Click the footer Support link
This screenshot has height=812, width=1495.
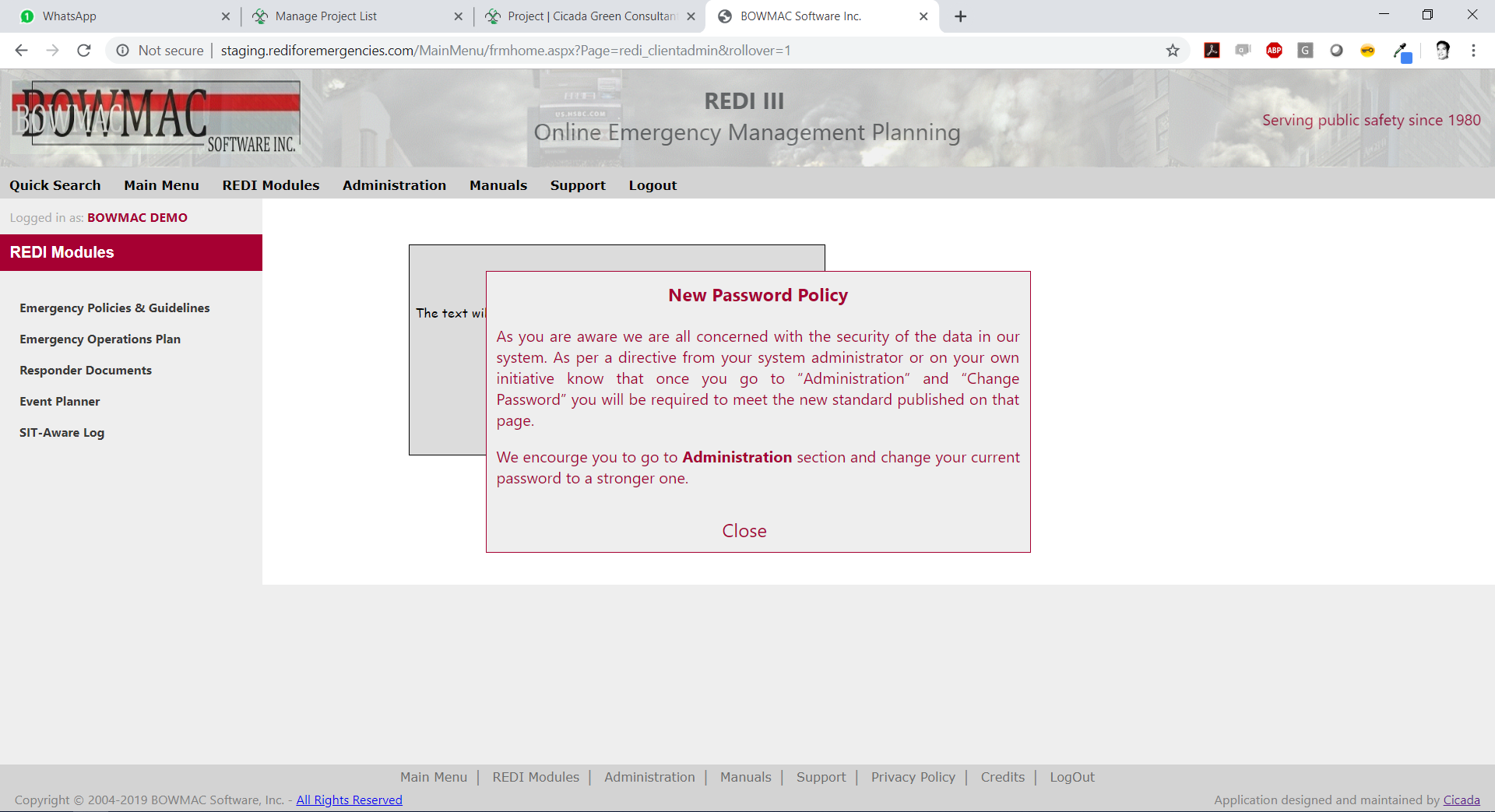coord(821,777)
